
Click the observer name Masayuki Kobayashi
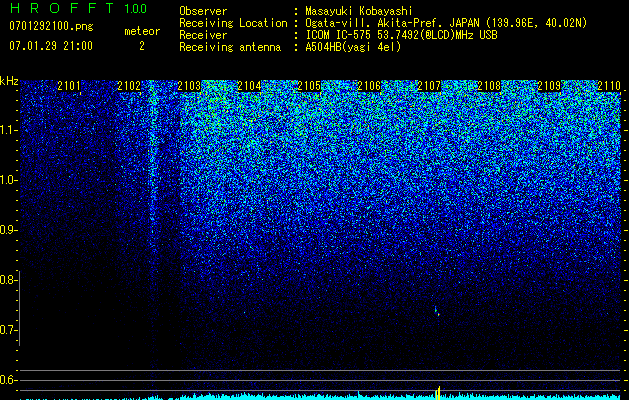(x=359, y=12)
